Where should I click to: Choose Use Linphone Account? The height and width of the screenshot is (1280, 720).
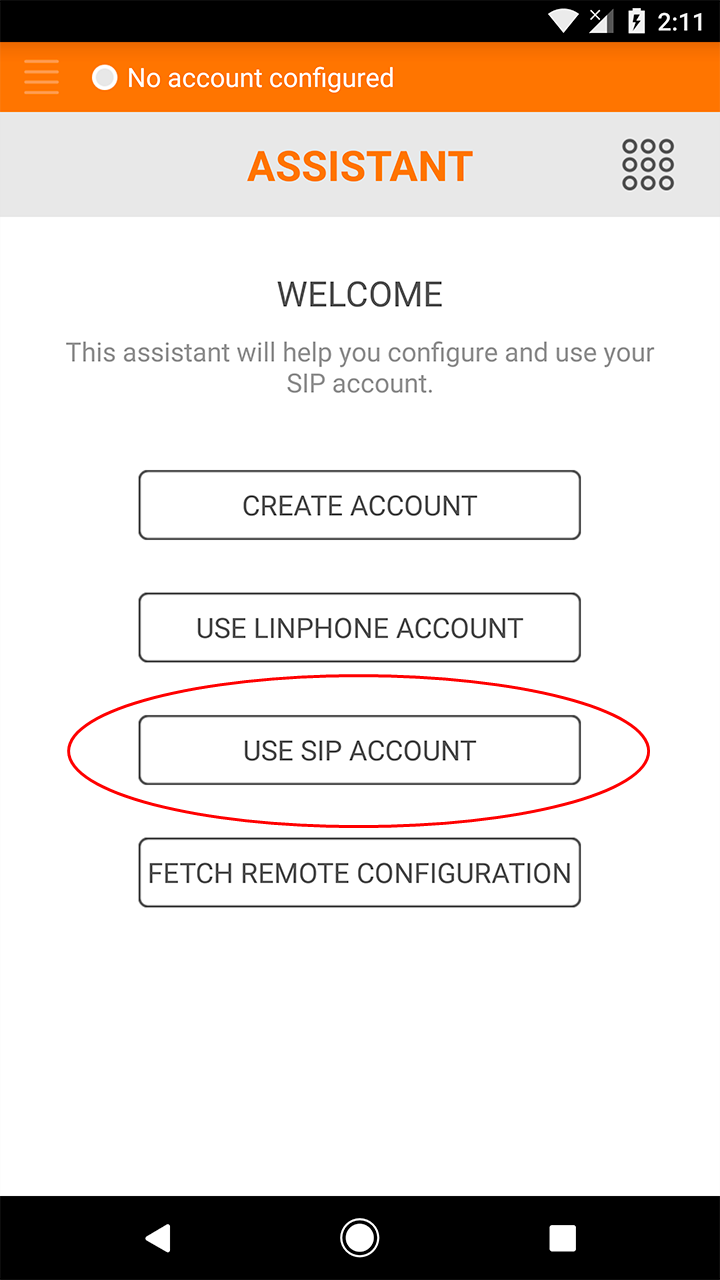point(360,628)
